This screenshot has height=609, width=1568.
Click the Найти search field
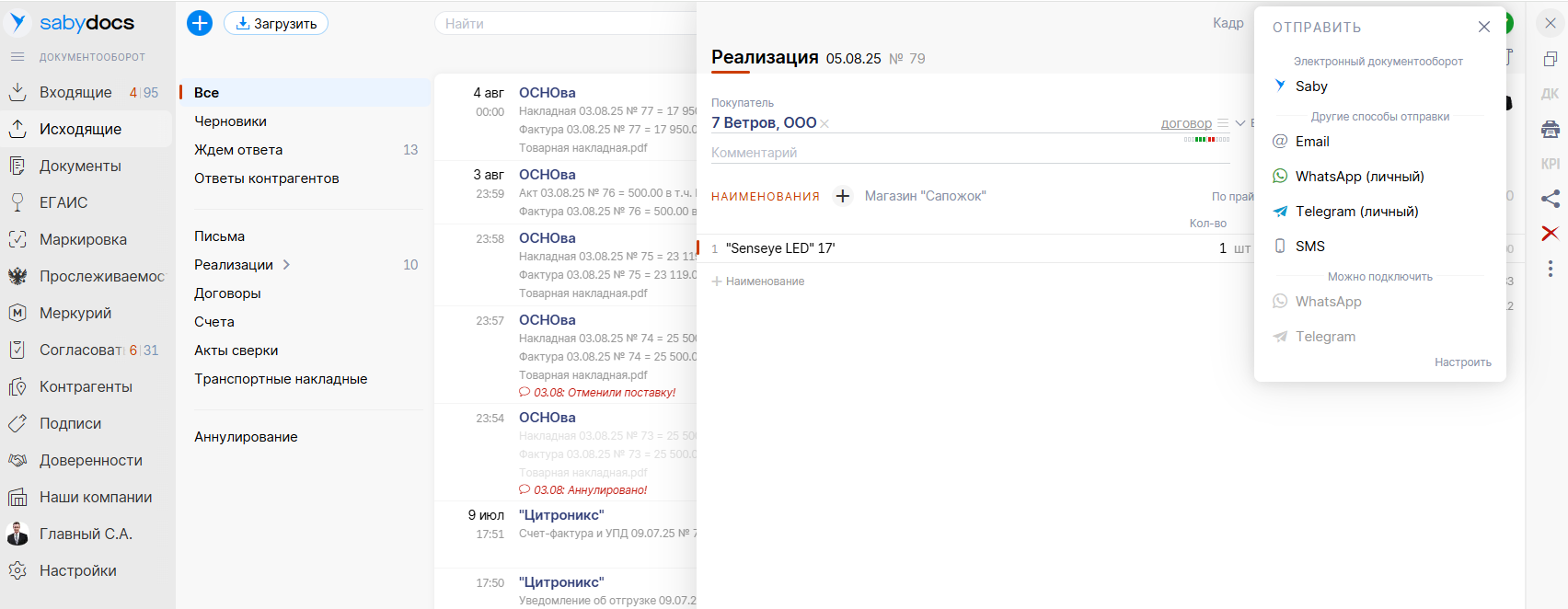[x=561, y=24]
